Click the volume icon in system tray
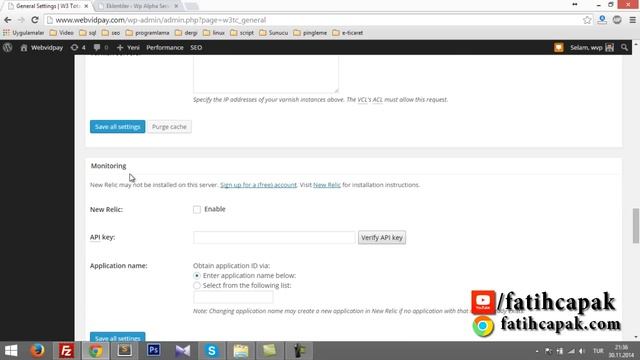Viewport: 640px width, 360px height. click(x=582, y=351)
